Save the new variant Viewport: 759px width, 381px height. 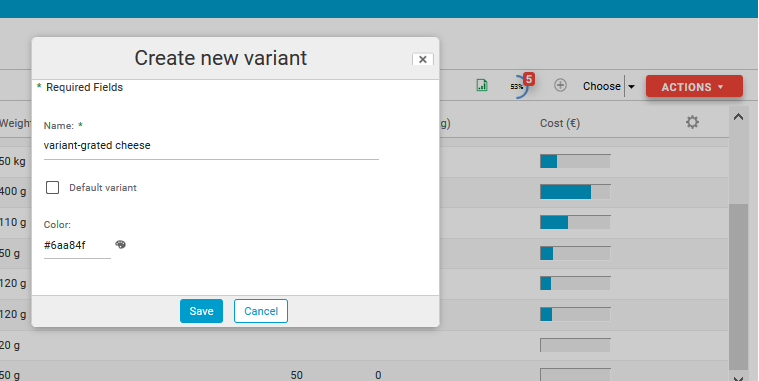(x=201, y=311)
